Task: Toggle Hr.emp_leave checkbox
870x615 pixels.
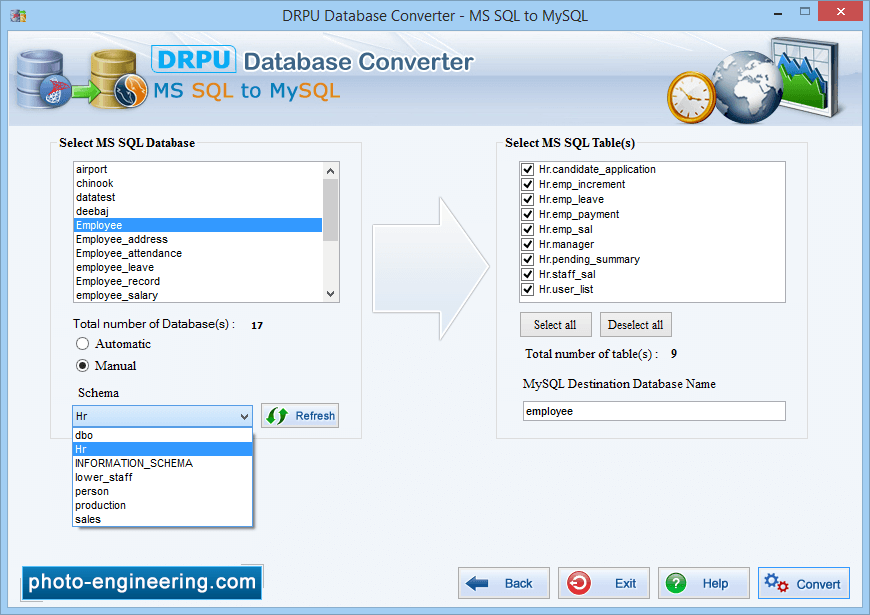Action: 528,199
